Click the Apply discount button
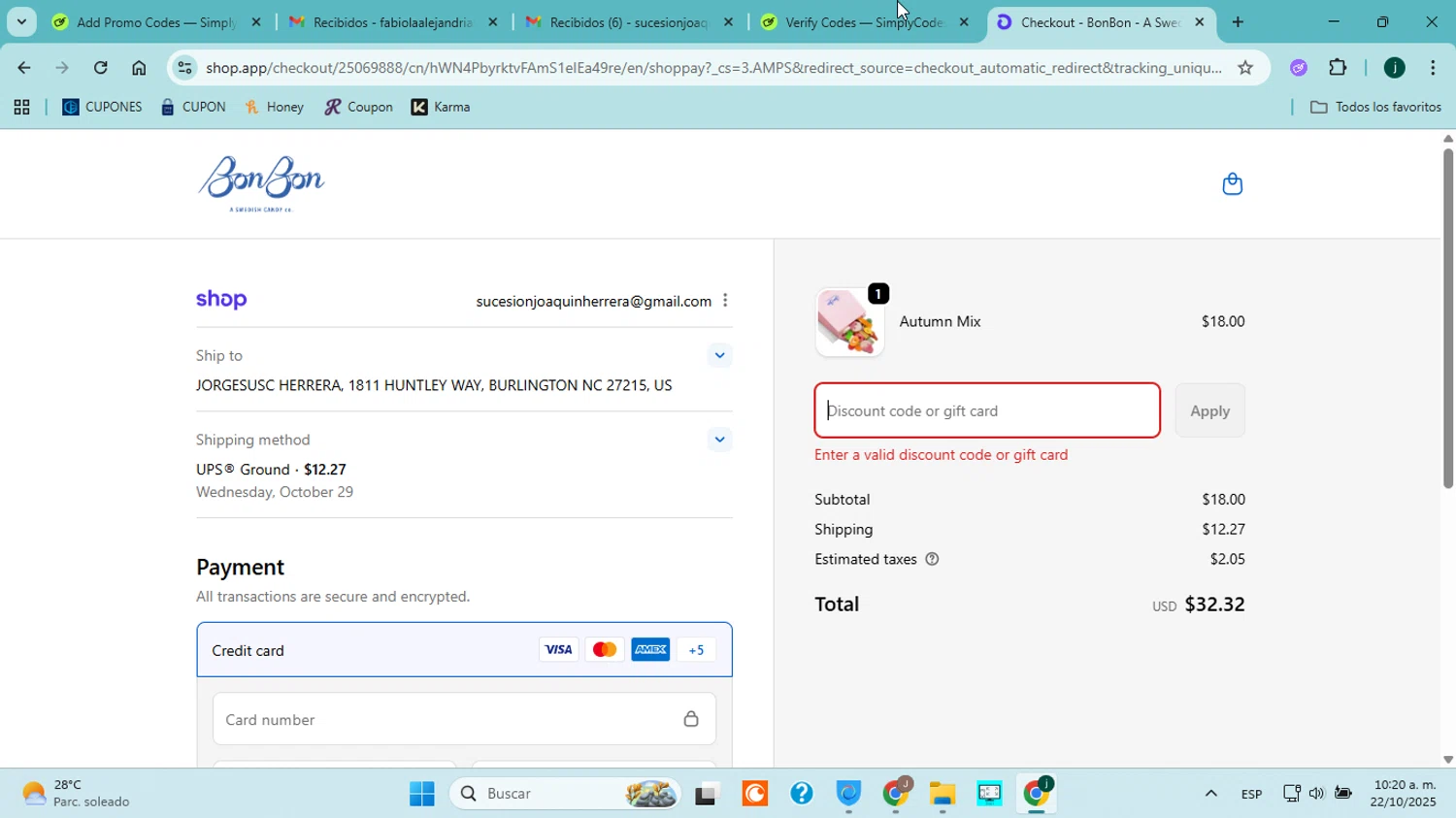 tap(1209, 410)
